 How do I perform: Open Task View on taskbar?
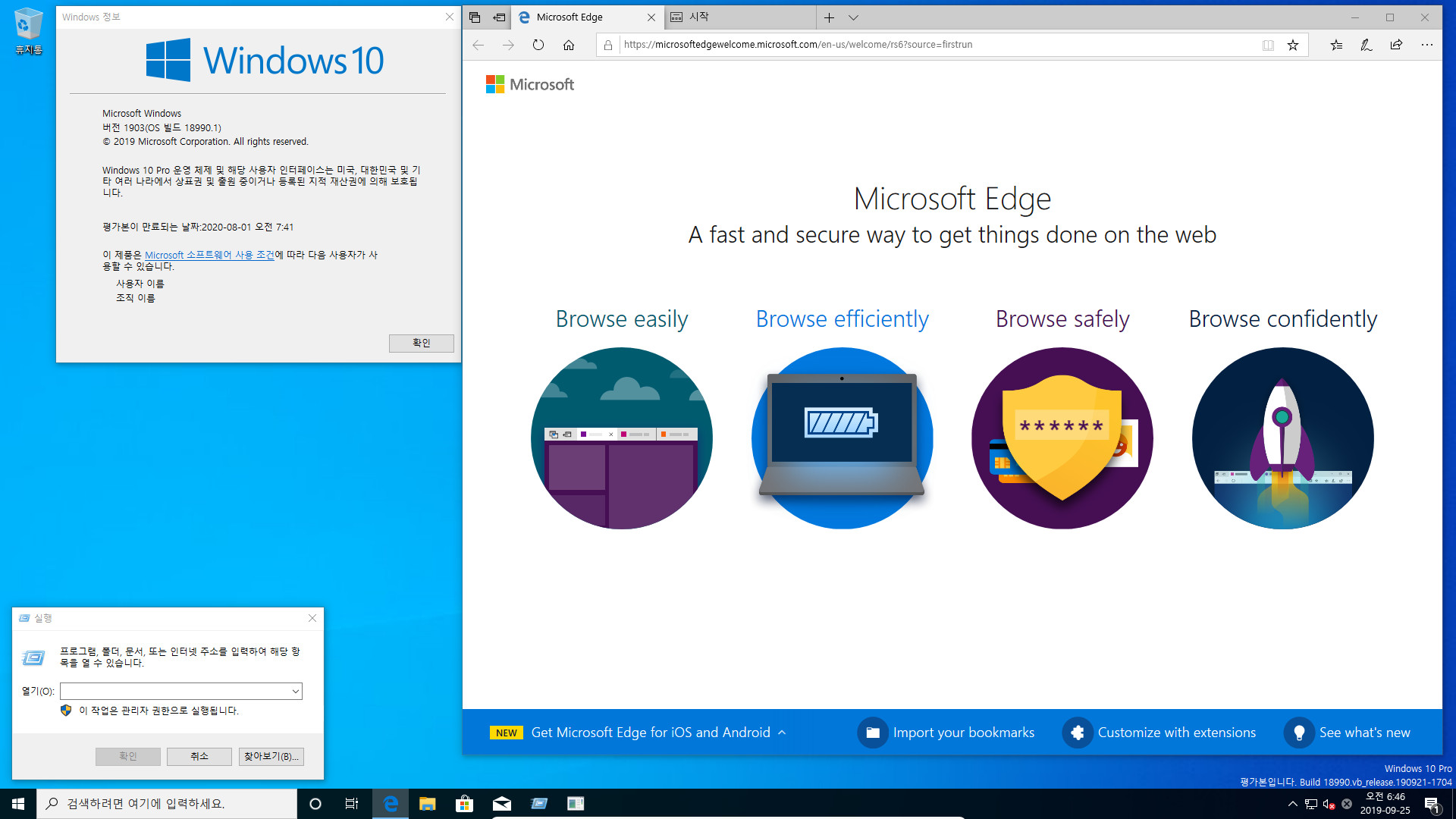click(352, 804)
